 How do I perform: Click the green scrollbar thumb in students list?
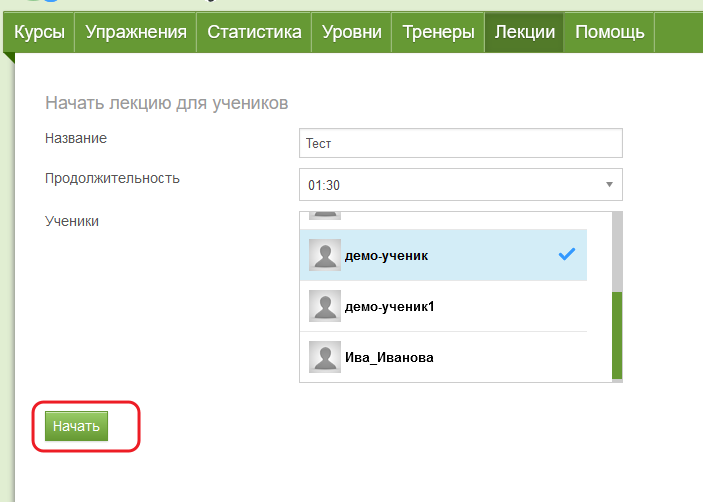617,335
